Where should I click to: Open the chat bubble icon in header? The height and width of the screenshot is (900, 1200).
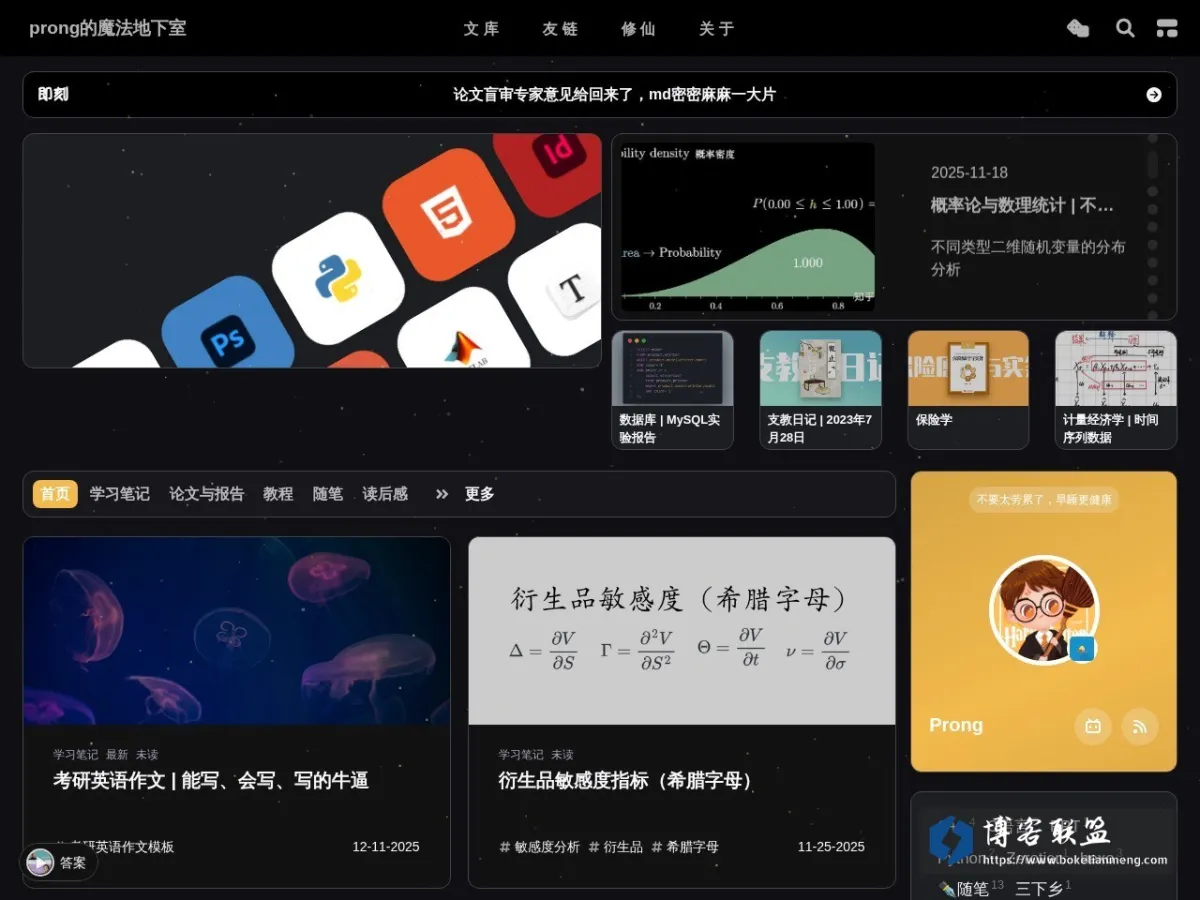[x=1078, y=28]
